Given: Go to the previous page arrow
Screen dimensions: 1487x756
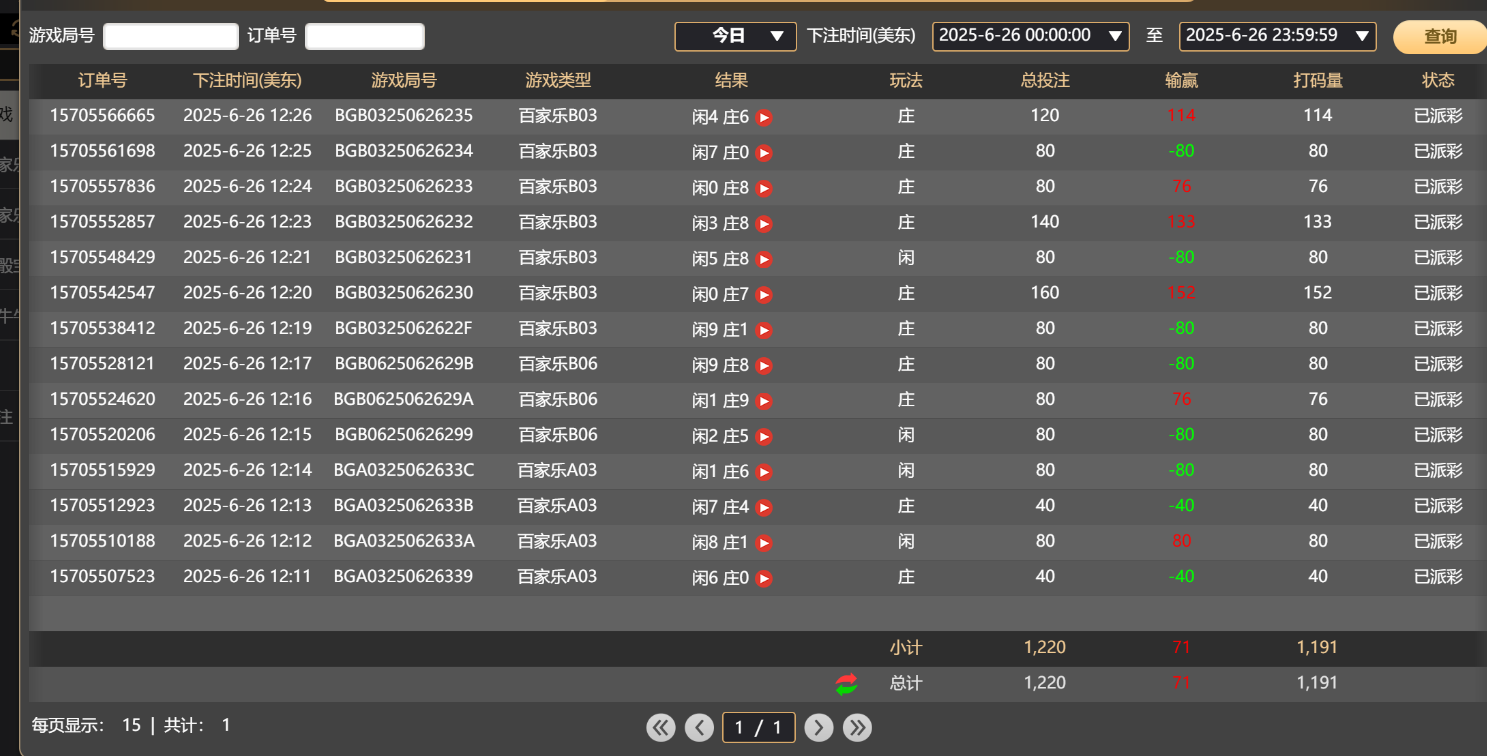Looking at the screenshot, I should (699, 727).
